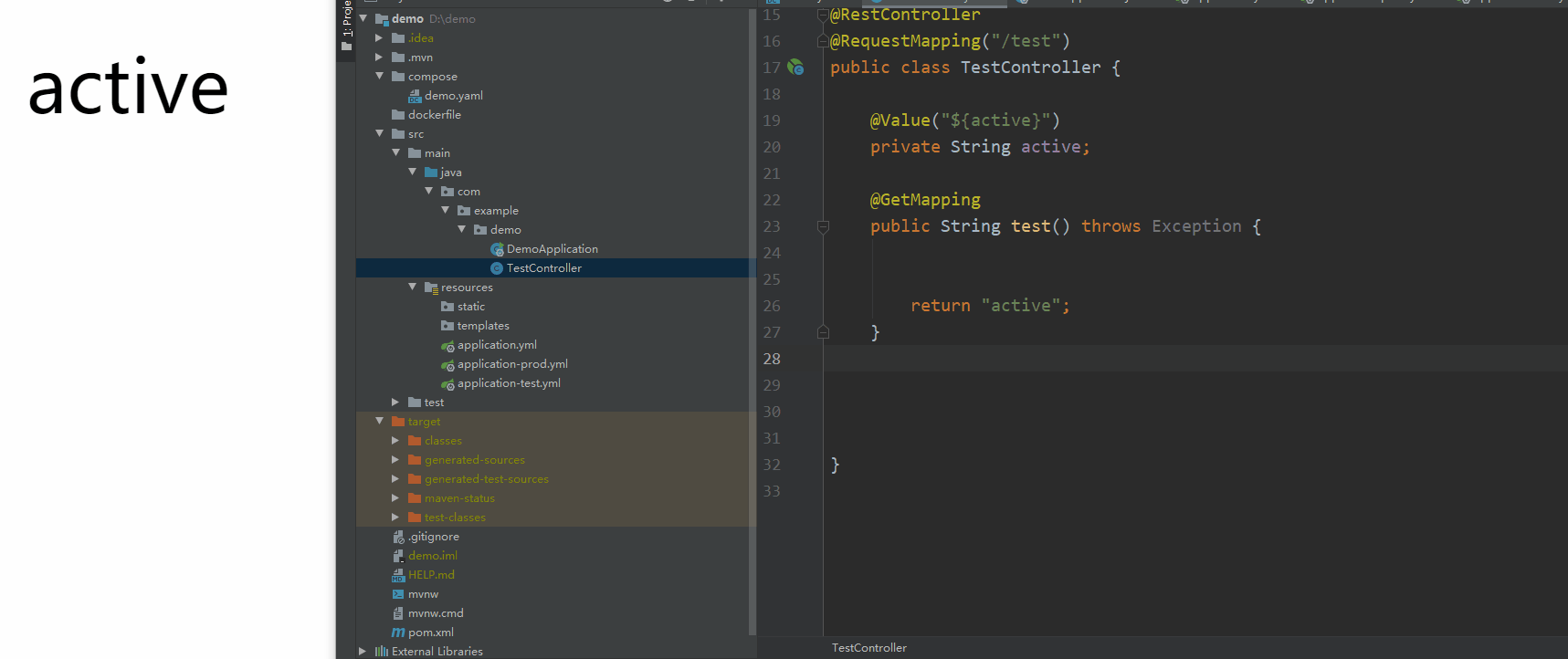Click the External Libraries icon
The image size is (1568, 659).
click(x=382, y=652)
